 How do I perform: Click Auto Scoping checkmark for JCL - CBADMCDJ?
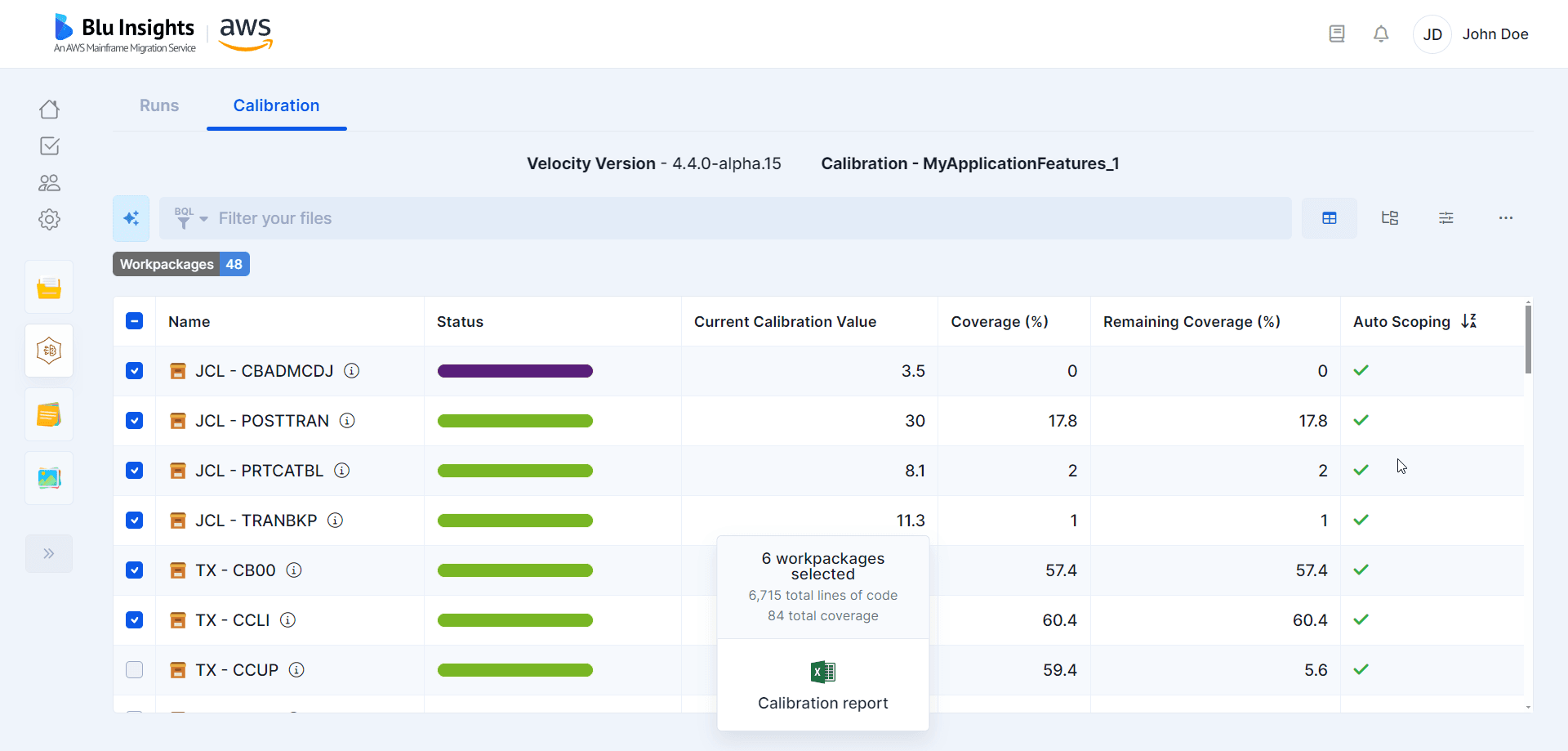(x=1361, y=371)
